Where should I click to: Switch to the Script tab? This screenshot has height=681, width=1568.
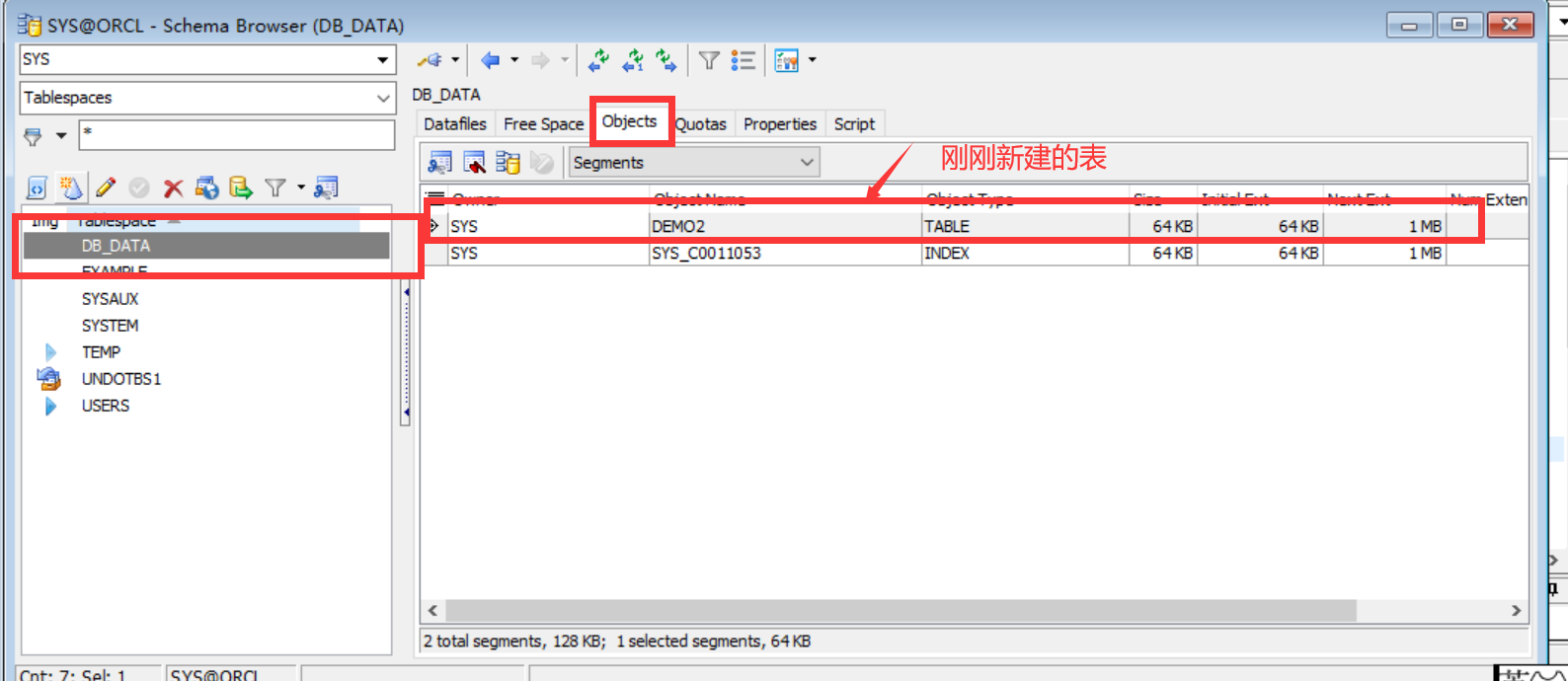click(854, 124)
